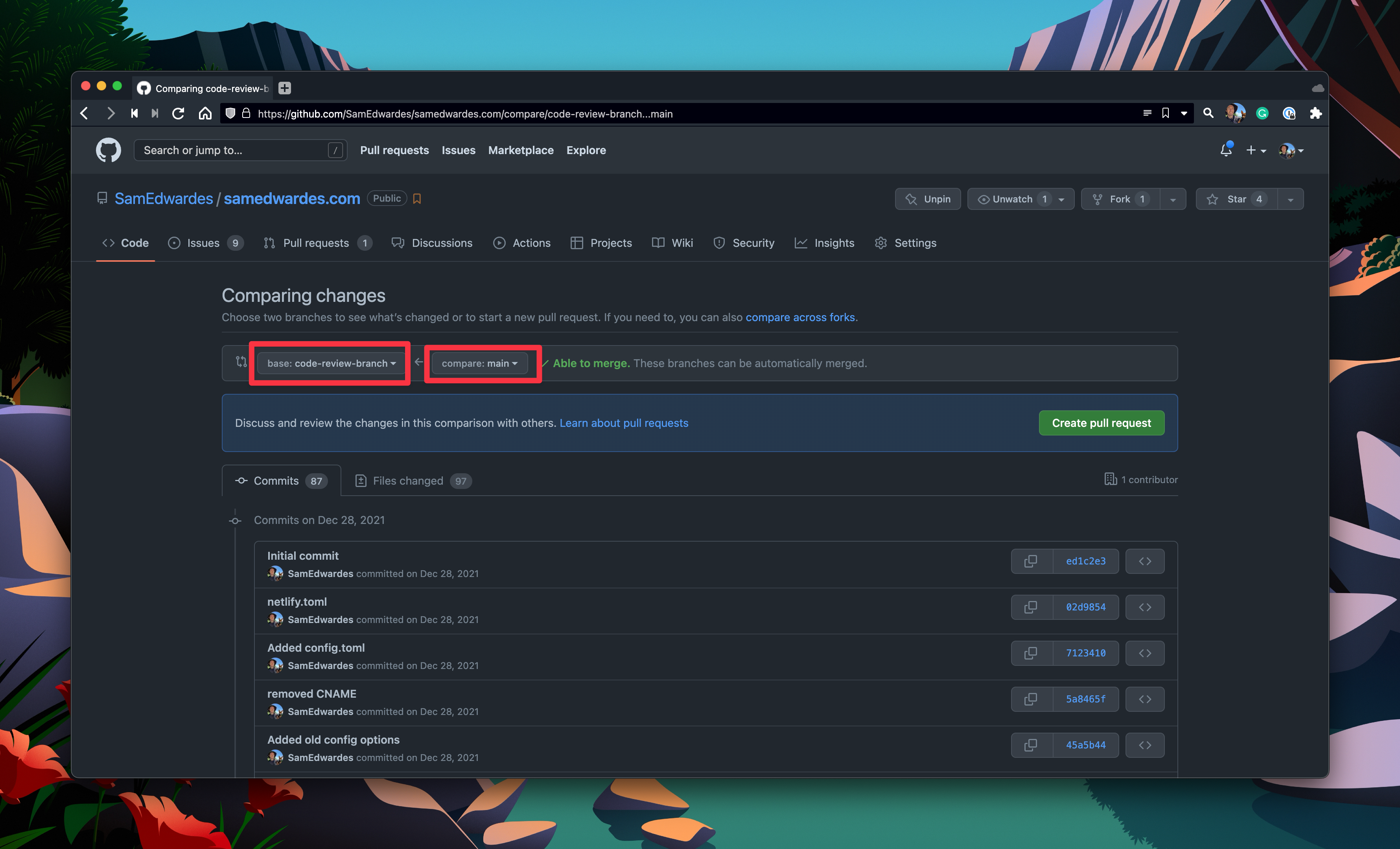Click the GitHub Octocat logo
The height and width of the screenshot is (849, 1400).
pos(108,150)
